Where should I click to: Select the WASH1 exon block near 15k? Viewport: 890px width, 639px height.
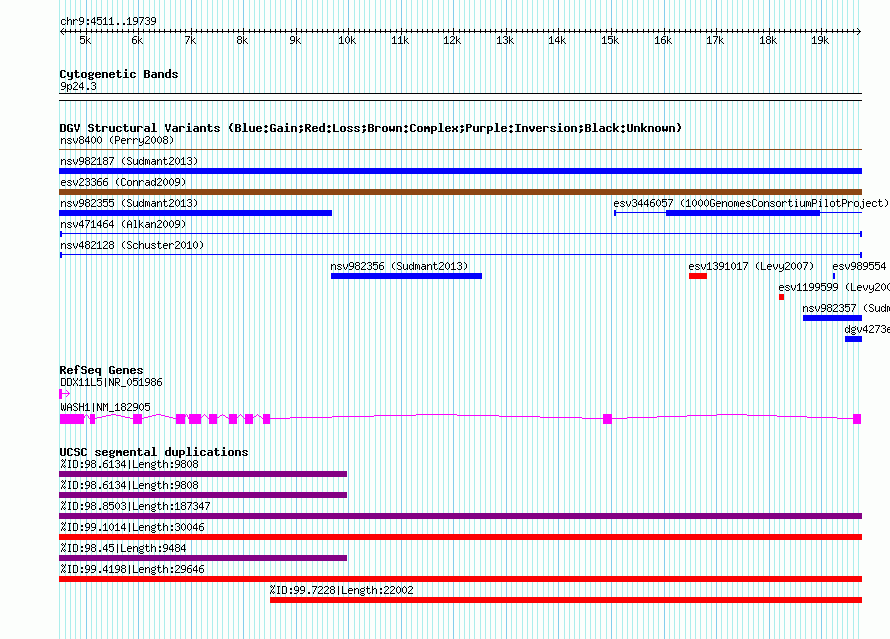point(607,419)
